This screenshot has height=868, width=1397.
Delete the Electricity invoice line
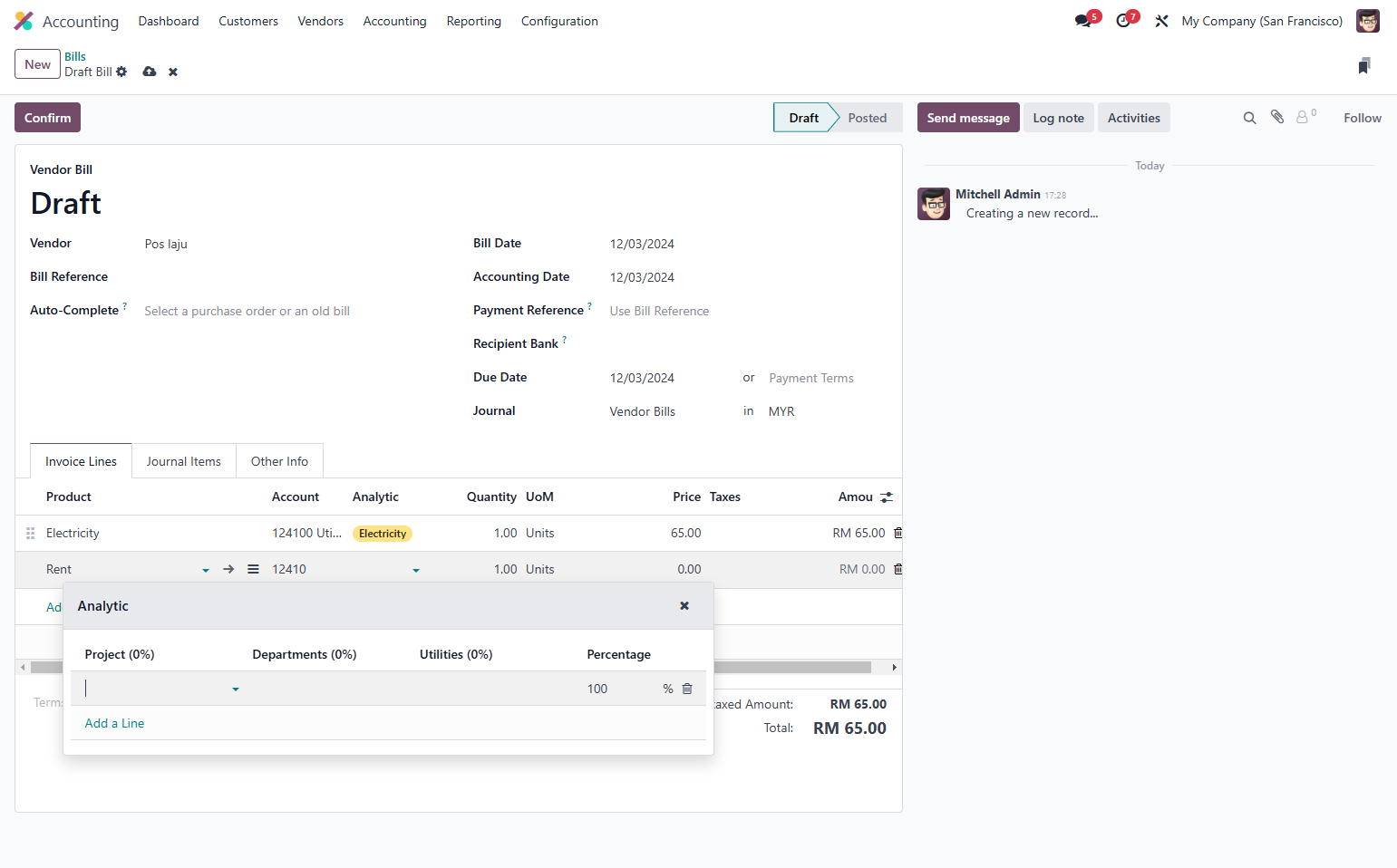[x=898, y=533]
